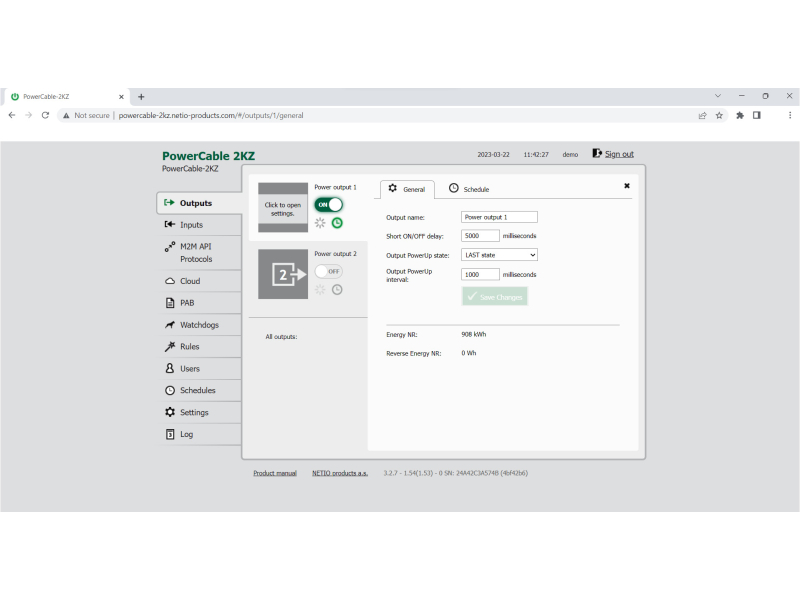Click the sign out door icon
Viewport: 800px width, 600px height.
click(597, 153)
